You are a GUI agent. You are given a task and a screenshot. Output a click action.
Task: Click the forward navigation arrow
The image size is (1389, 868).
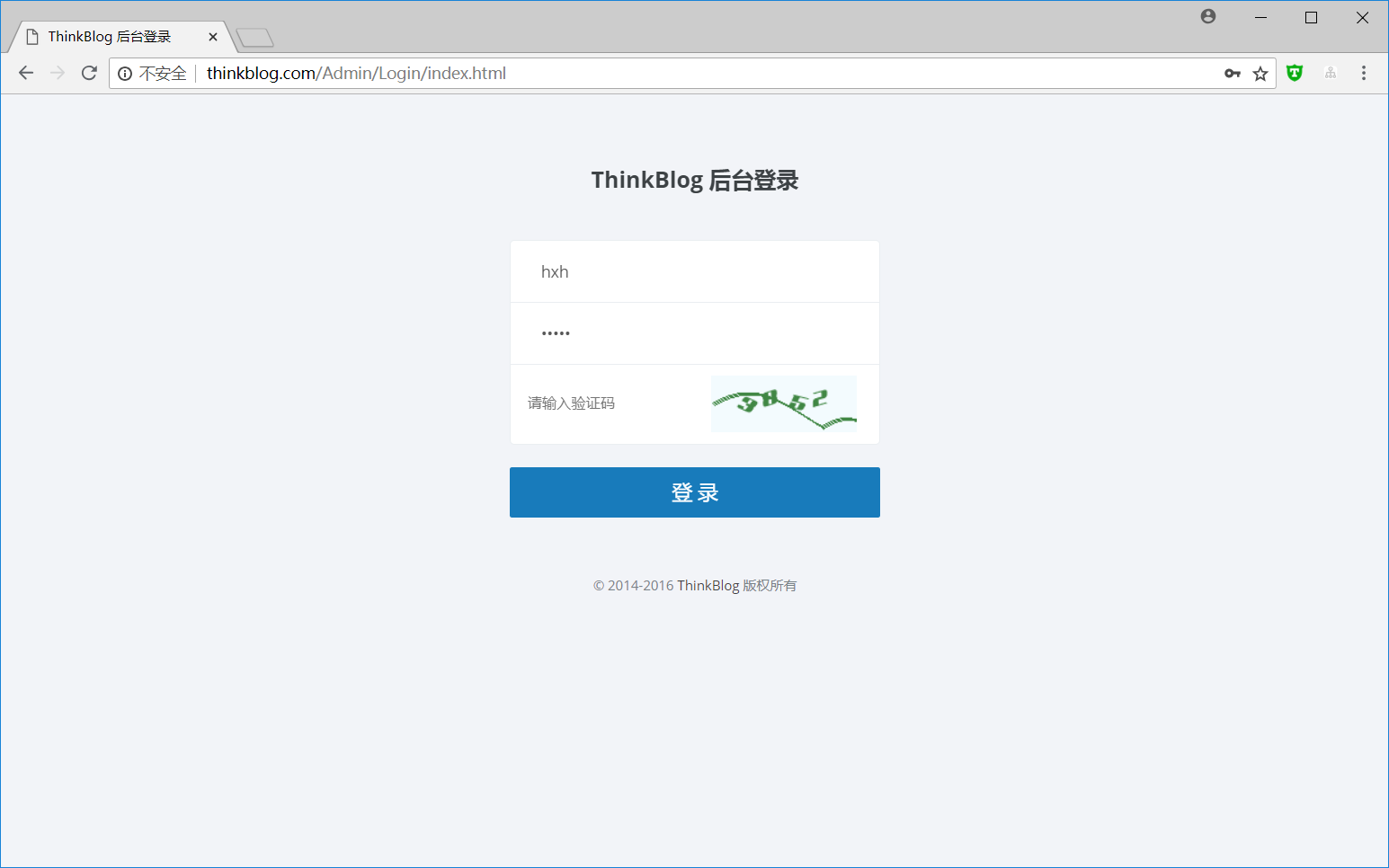[x=58, y=73]
